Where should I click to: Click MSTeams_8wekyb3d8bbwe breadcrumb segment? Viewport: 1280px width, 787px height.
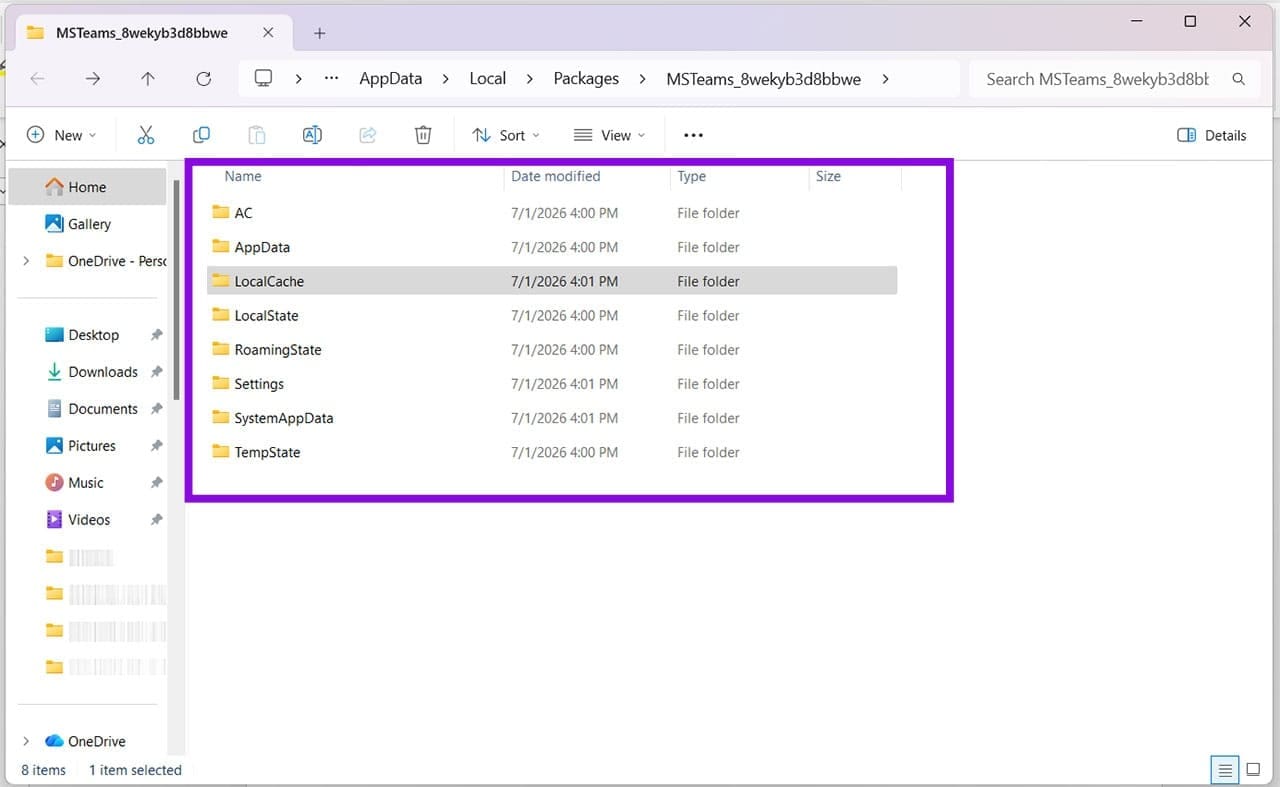(x=764, y=79)
